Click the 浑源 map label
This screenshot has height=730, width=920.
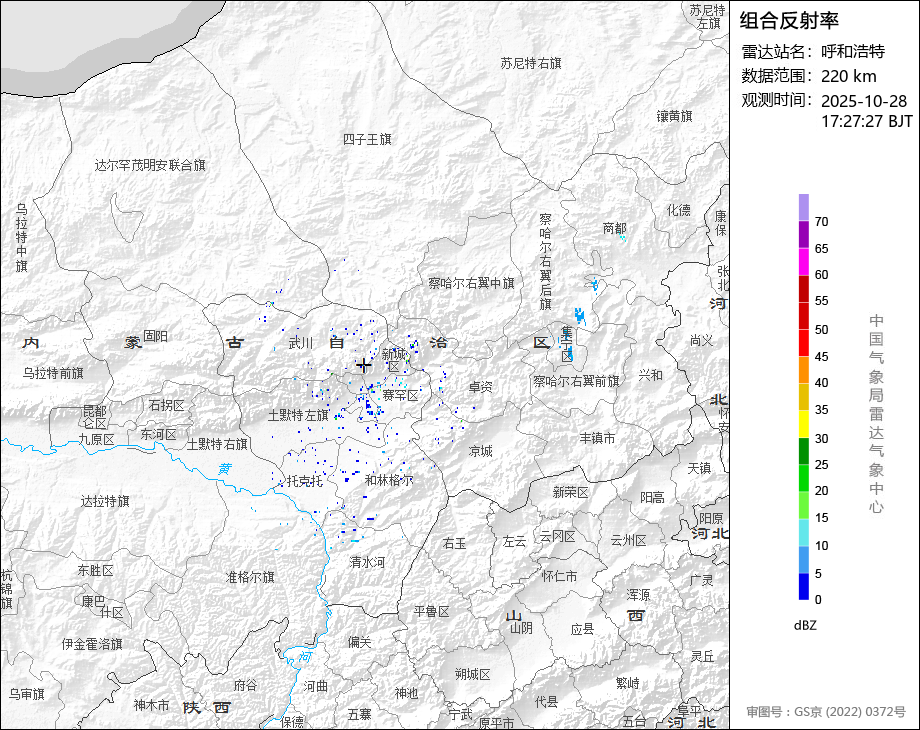(638, 594)
